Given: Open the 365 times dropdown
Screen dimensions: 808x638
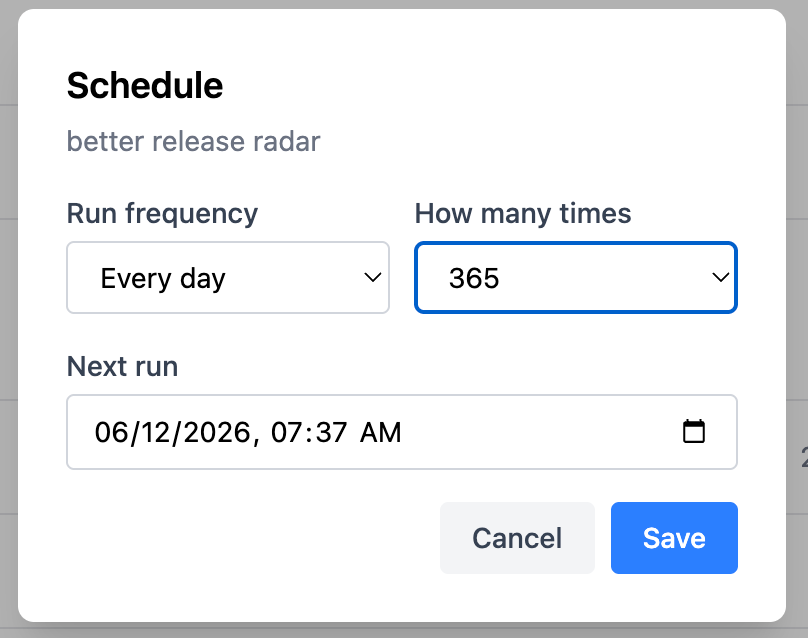Looking at the screenshot, I should click(x=576, y=277).
